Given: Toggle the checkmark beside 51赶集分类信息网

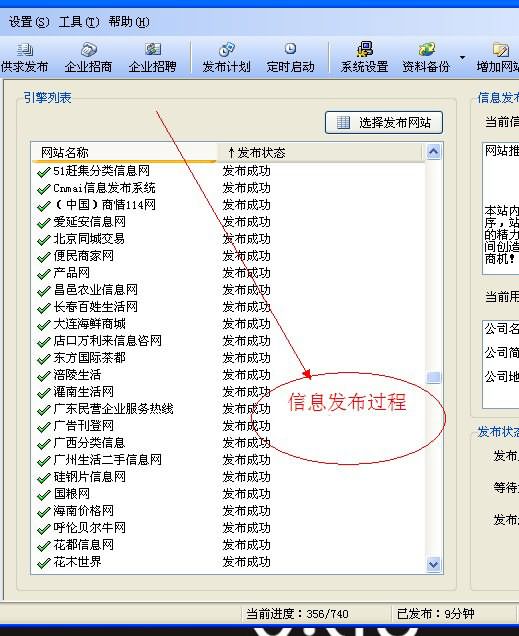Looking at the screenshot, I should point(43,172).
